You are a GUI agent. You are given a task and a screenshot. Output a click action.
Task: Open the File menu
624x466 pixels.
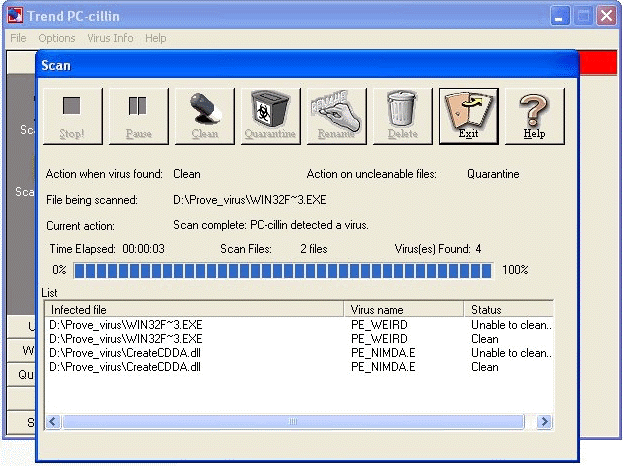[x=18, y=38]
